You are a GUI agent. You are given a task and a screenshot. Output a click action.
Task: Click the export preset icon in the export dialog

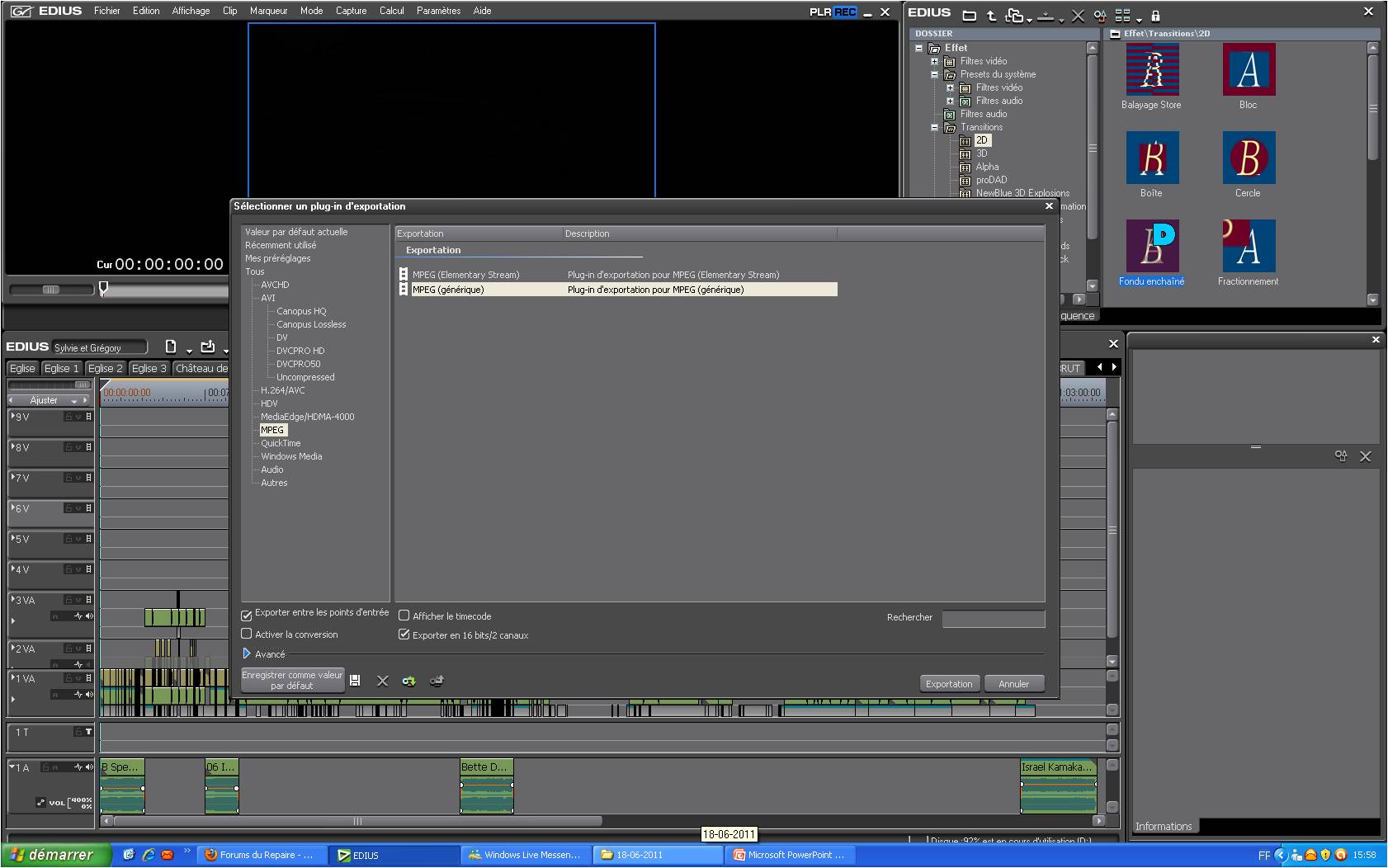coord(437,681)
